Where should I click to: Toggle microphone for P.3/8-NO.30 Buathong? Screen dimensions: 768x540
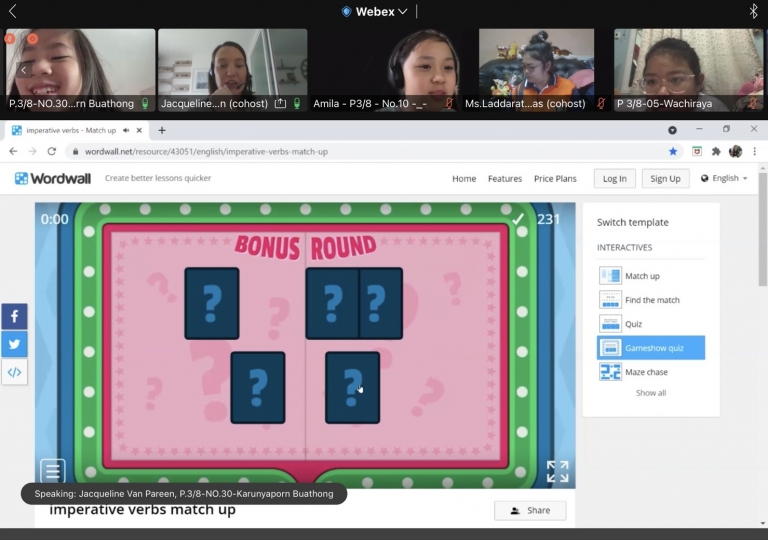145,103
